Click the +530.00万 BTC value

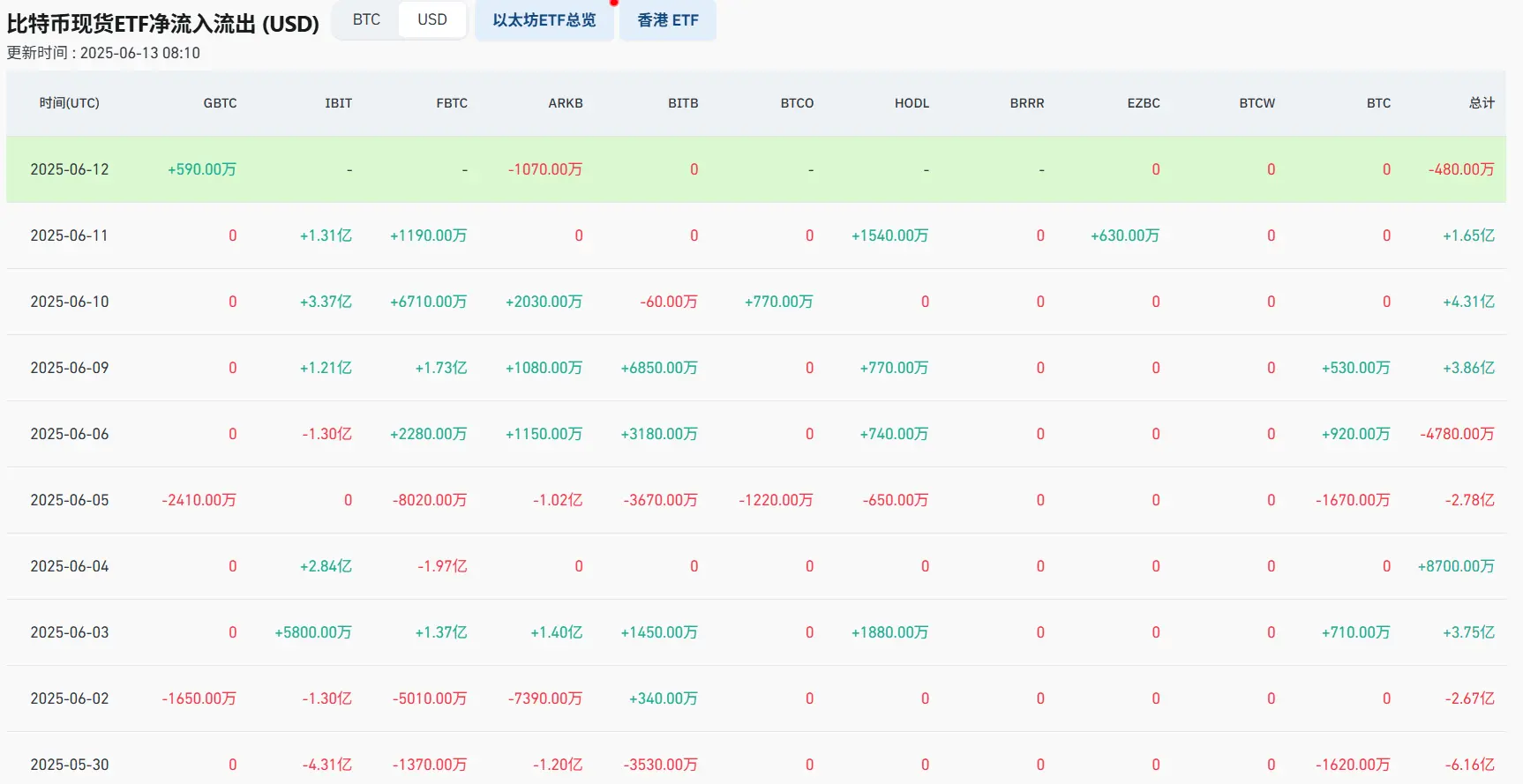tap(1356, 368)
